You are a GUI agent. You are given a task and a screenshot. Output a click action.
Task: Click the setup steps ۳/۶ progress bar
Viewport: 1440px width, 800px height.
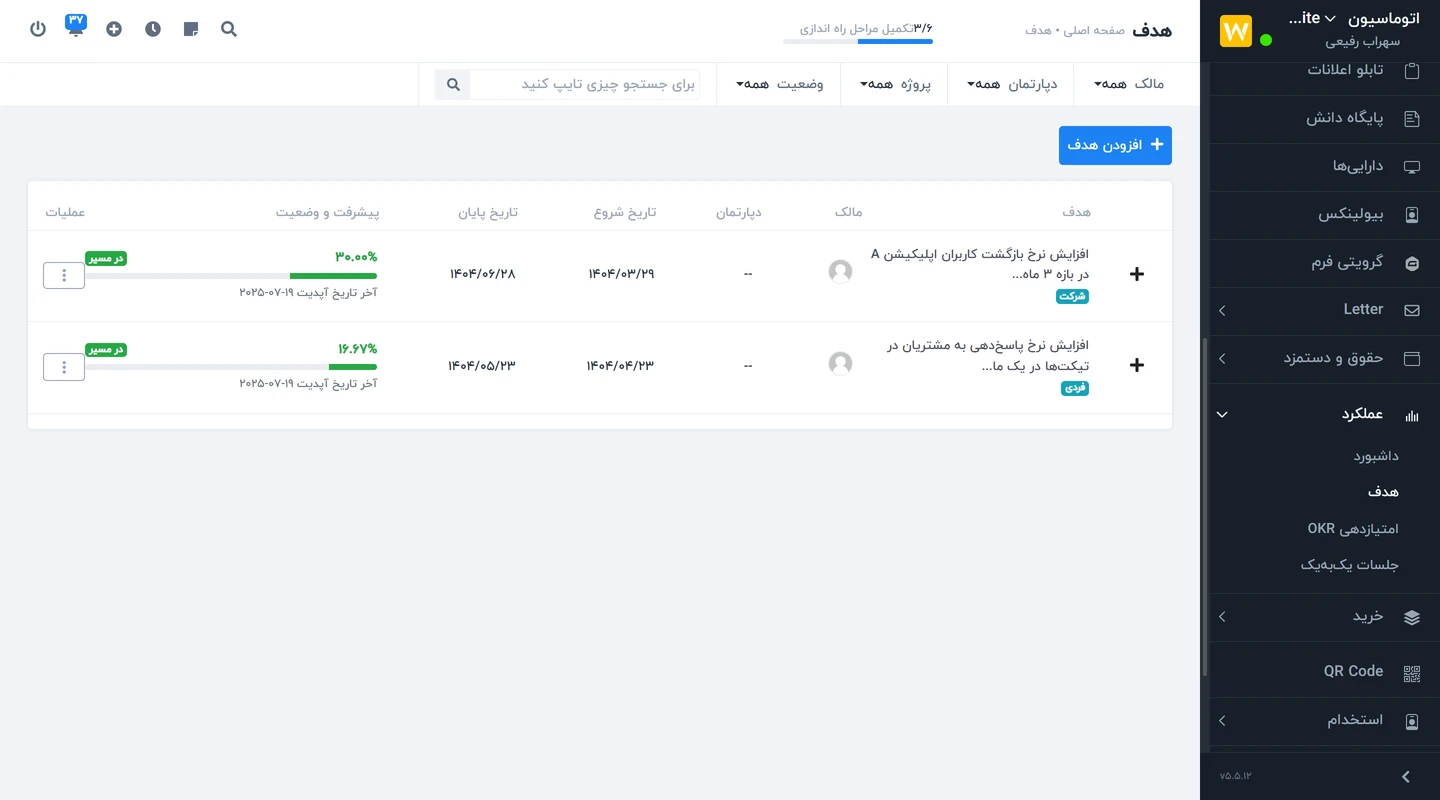point(858,41)
